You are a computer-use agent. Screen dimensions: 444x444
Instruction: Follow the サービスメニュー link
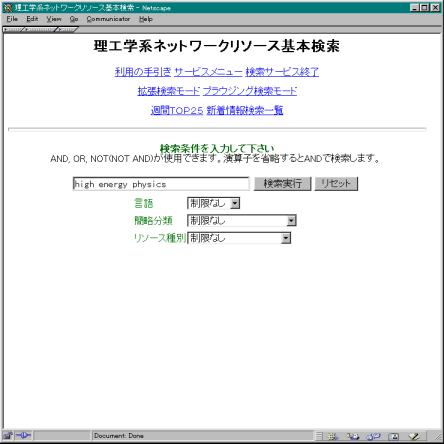click(208, 72)
